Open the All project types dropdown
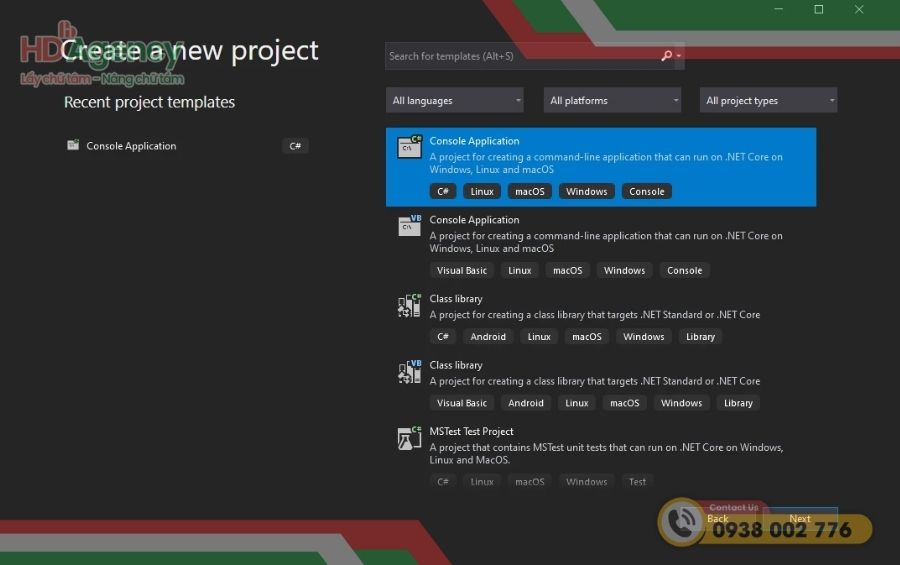Viewport: 900px width, 565px height. [x=769, y=100]
